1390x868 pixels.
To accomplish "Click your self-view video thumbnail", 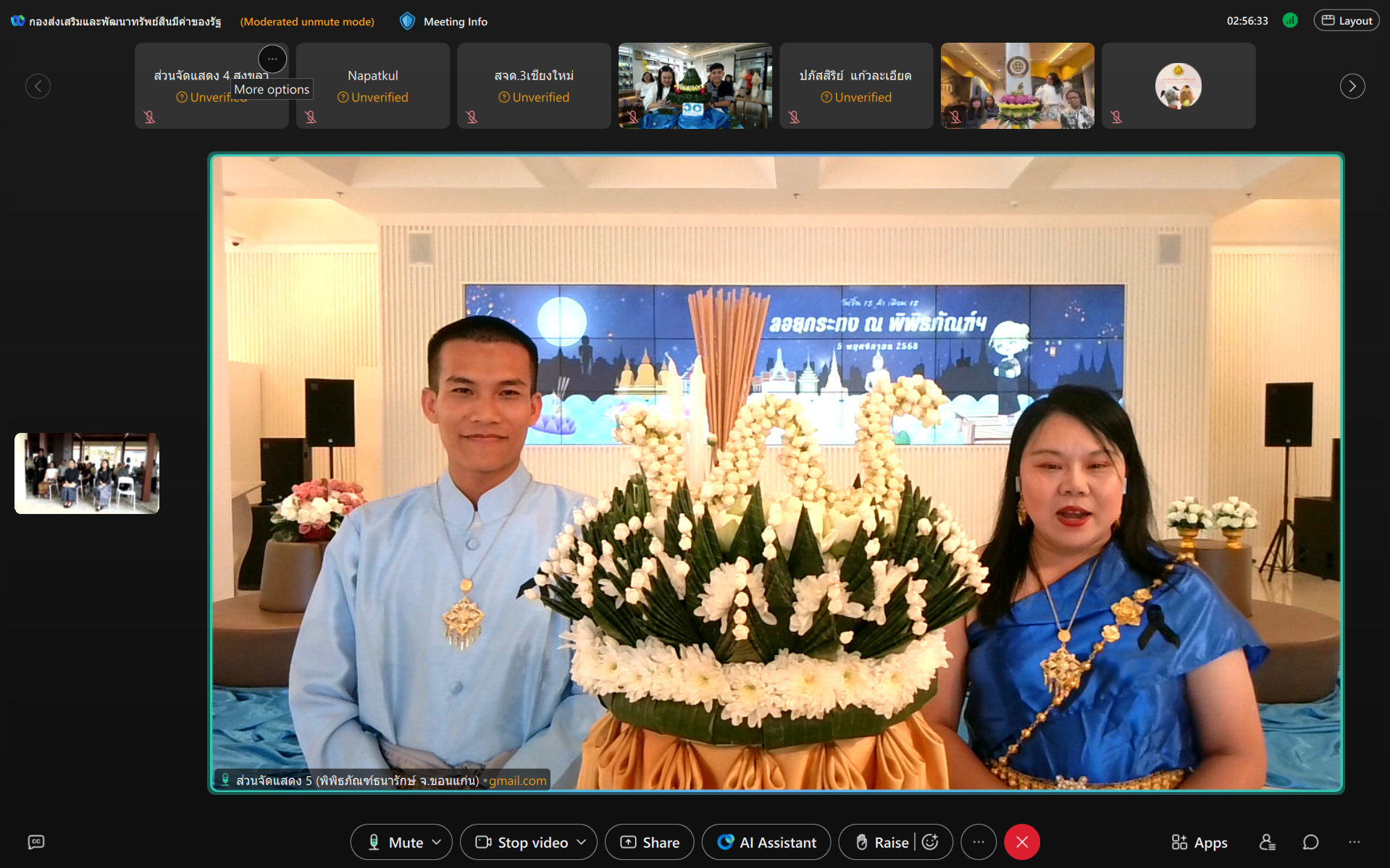I will (x=86, y=473).
